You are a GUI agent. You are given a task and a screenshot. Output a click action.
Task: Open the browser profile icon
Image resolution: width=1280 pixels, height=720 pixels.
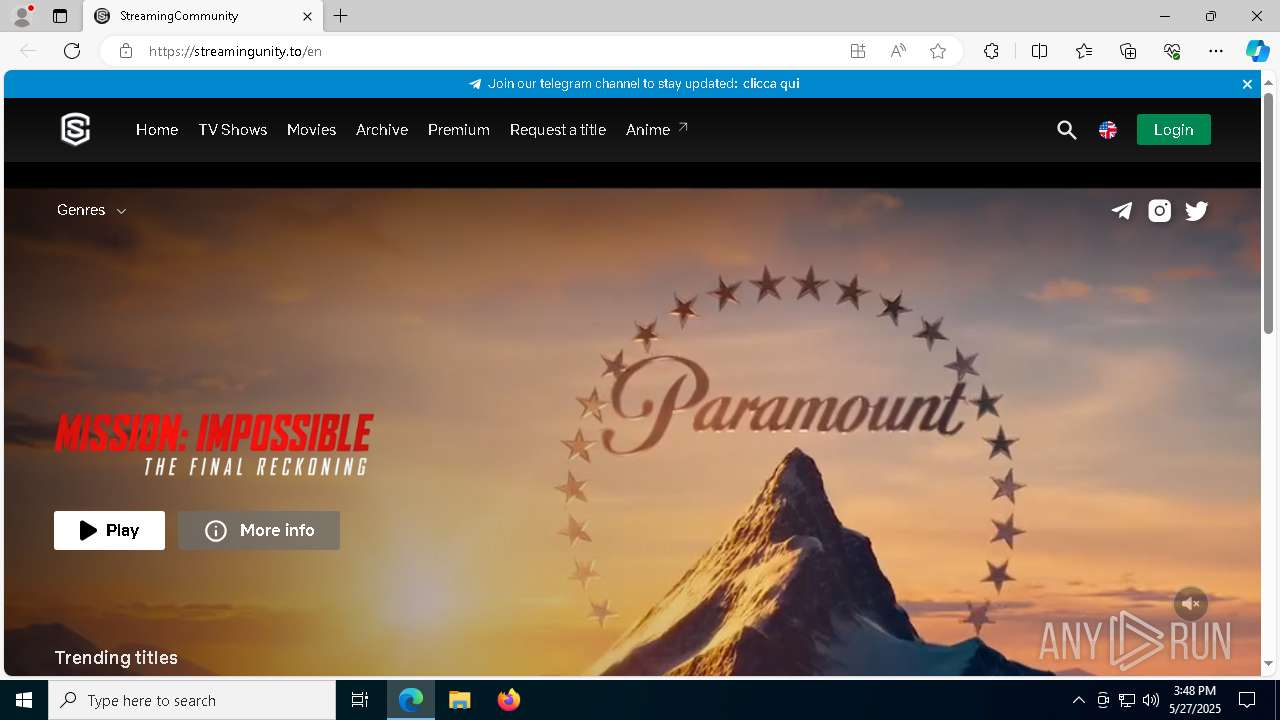pos(22,16)
